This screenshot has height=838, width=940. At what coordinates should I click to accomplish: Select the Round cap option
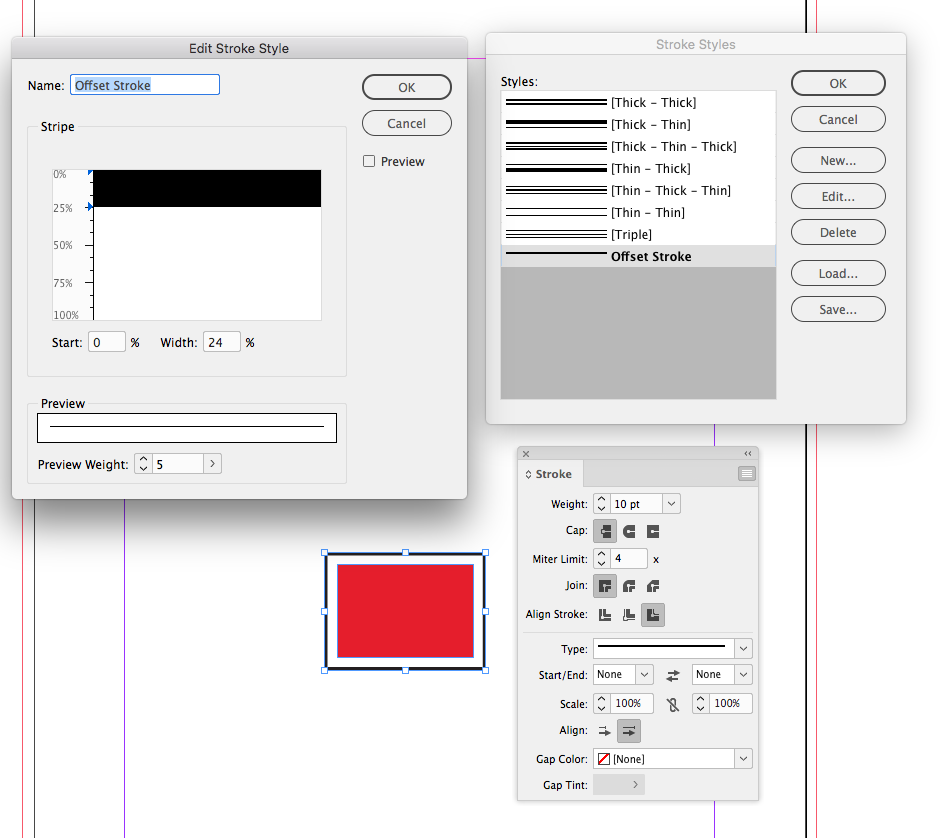click(630, 531)
